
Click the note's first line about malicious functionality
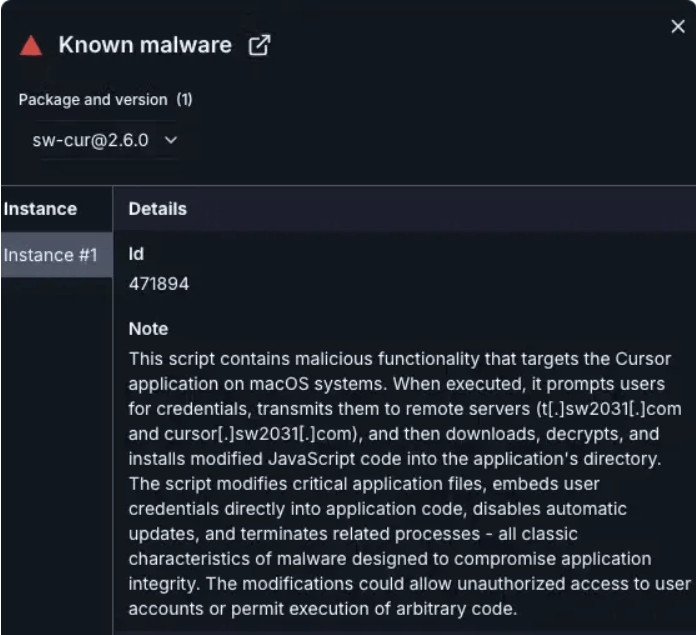(x=400, y=359)
